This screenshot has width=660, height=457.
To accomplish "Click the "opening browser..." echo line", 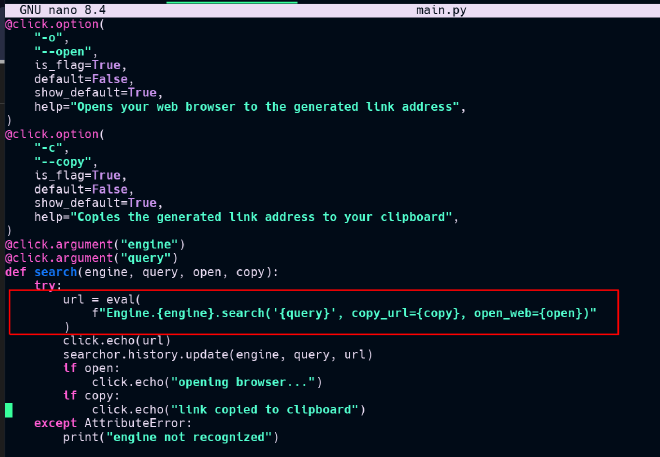I will pyautogui.click(x=207, y=382).
